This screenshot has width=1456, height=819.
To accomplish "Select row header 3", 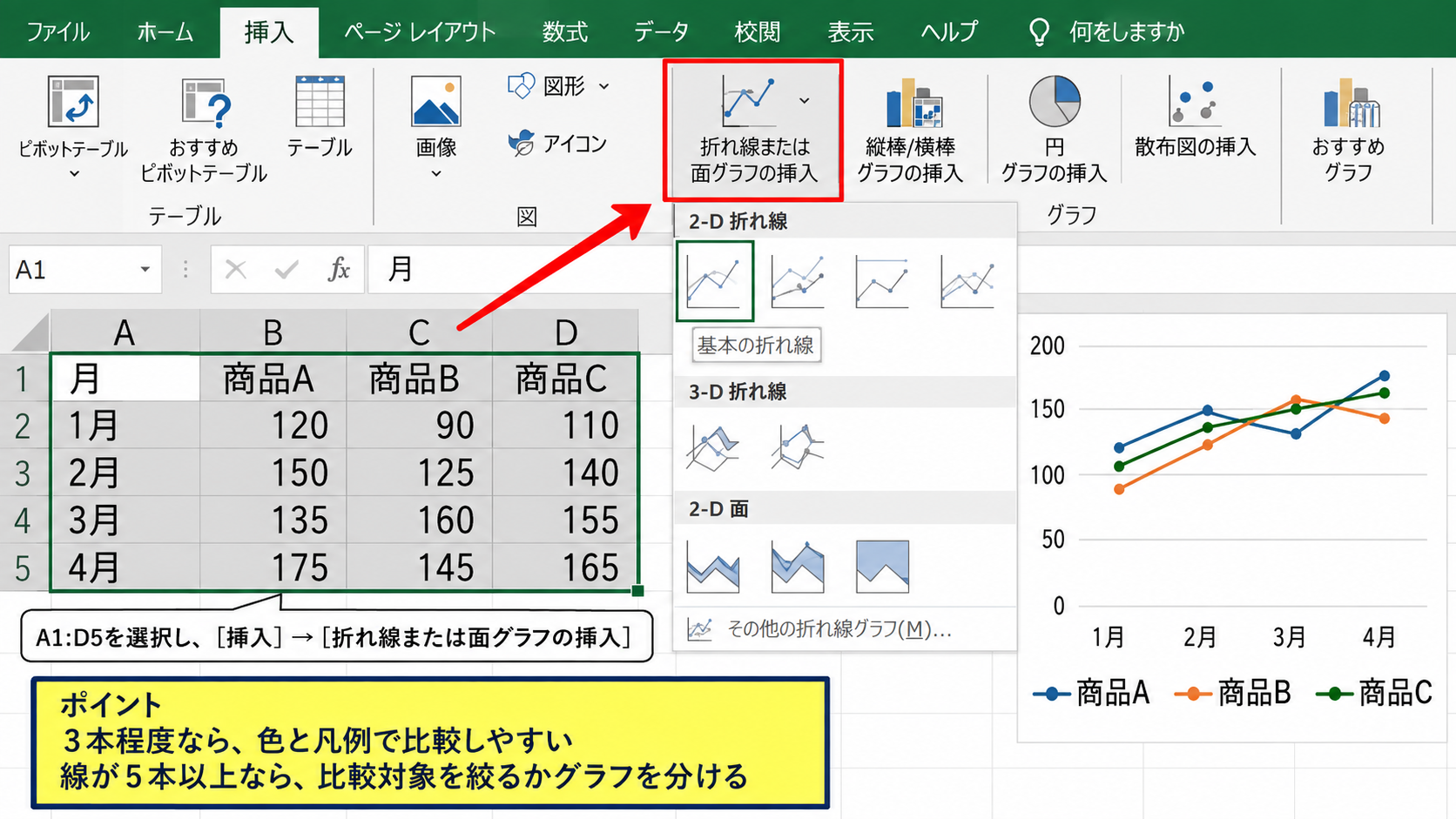I will tap(24, 473).
